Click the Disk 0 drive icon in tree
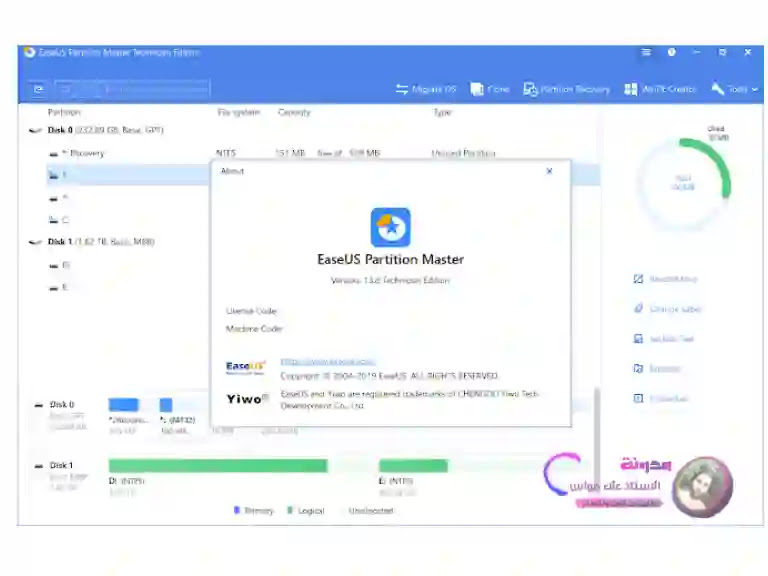The height and width of the screenshot is (576, 768). pos(35,130)
